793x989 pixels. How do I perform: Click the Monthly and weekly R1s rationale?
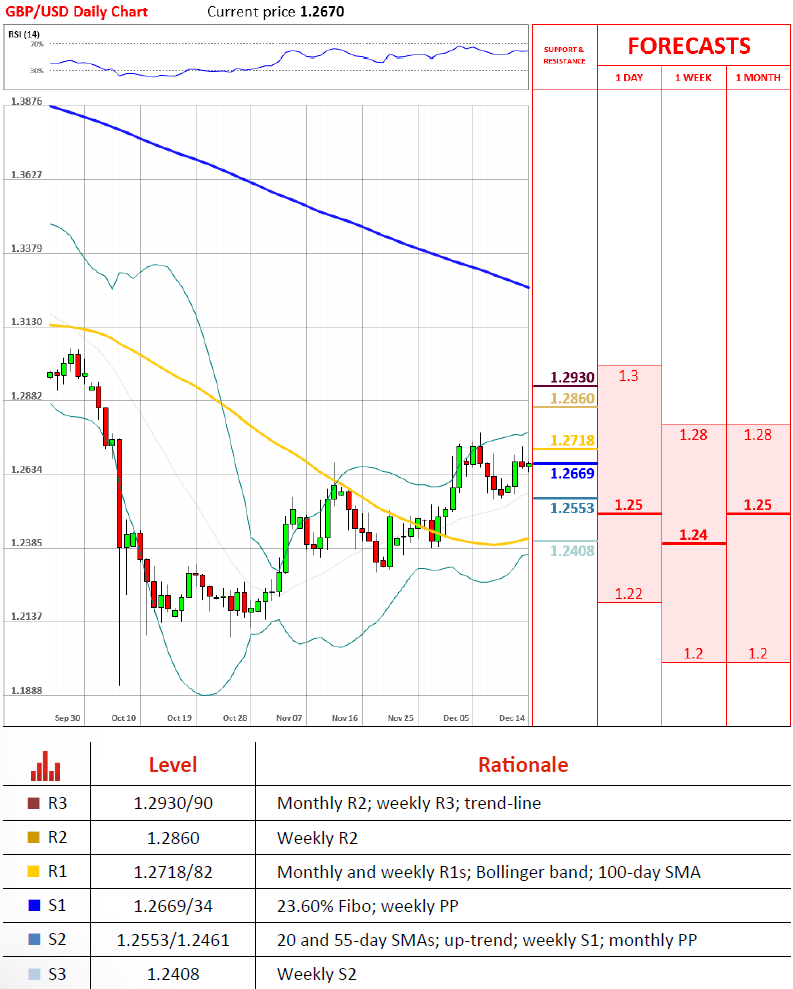pyautogui.click(x=488, y=872)
